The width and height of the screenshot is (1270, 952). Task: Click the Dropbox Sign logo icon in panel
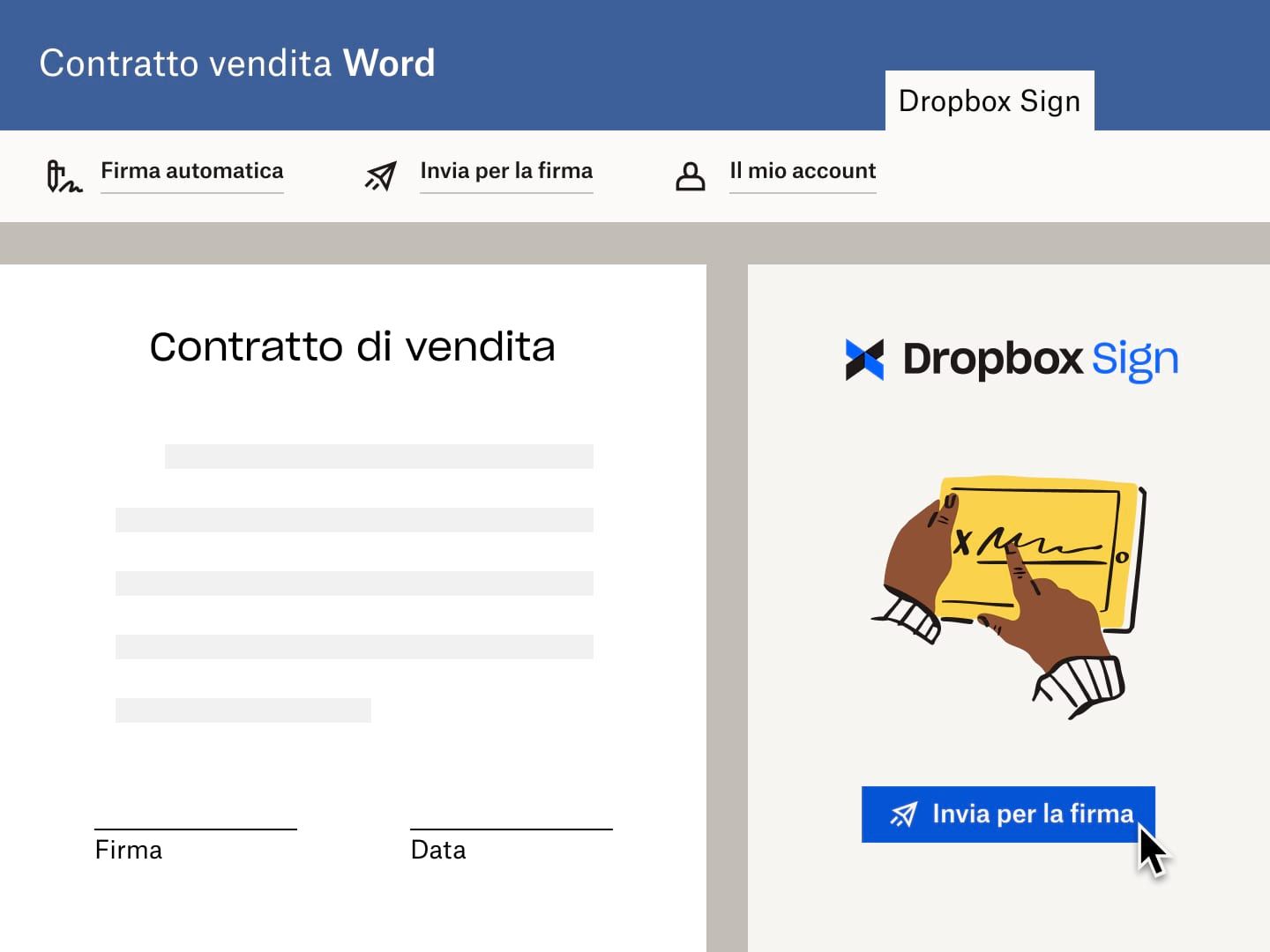(864, 360)
